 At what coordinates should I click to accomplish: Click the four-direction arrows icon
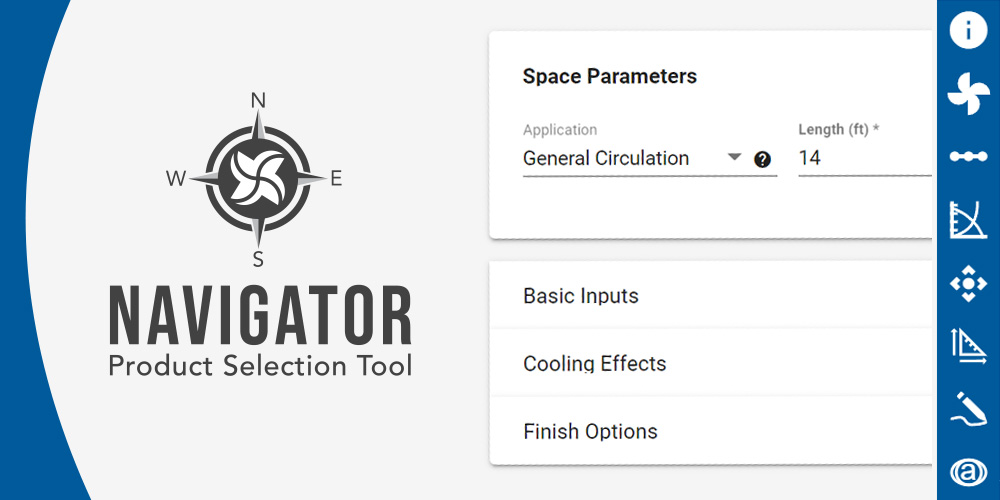967,283
